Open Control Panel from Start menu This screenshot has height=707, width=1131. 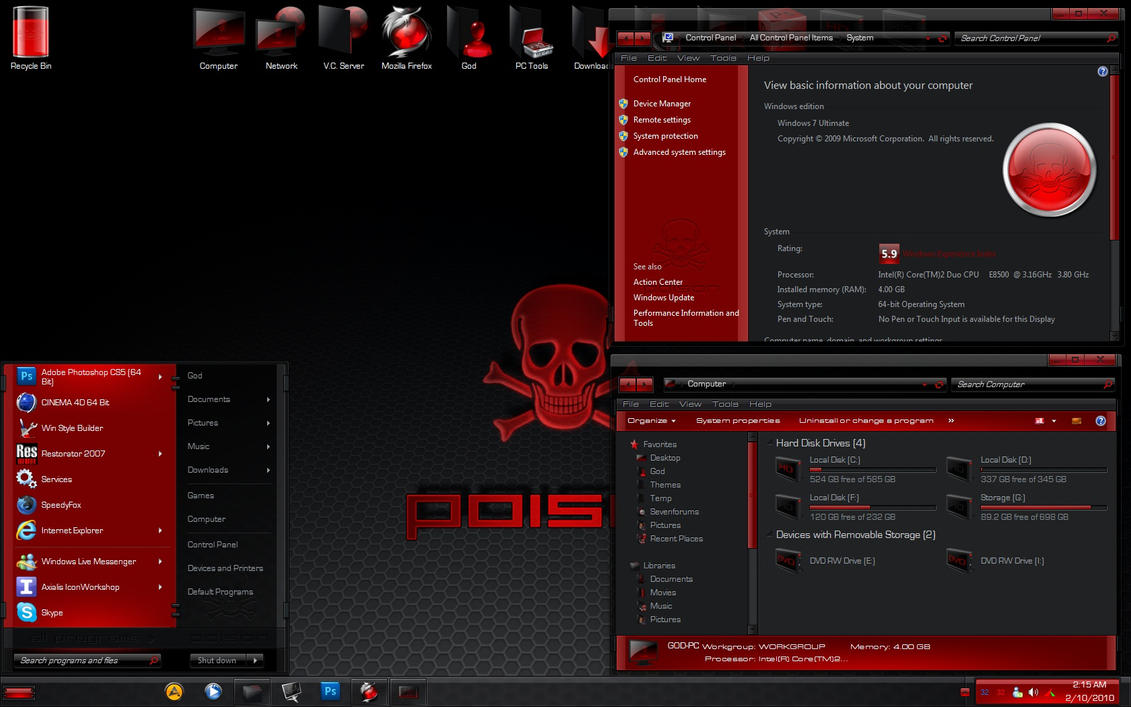[x=212, y=545]
